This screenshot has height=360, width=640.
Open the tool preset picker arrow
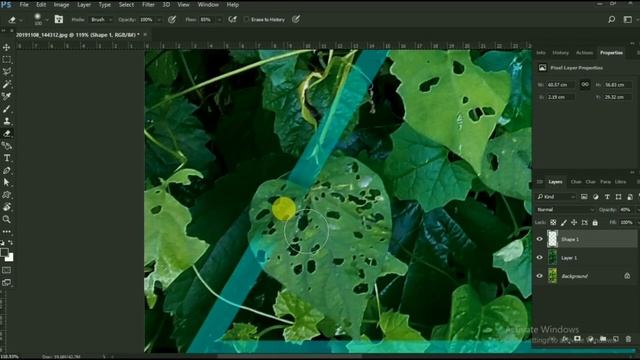tap(21, 19)
